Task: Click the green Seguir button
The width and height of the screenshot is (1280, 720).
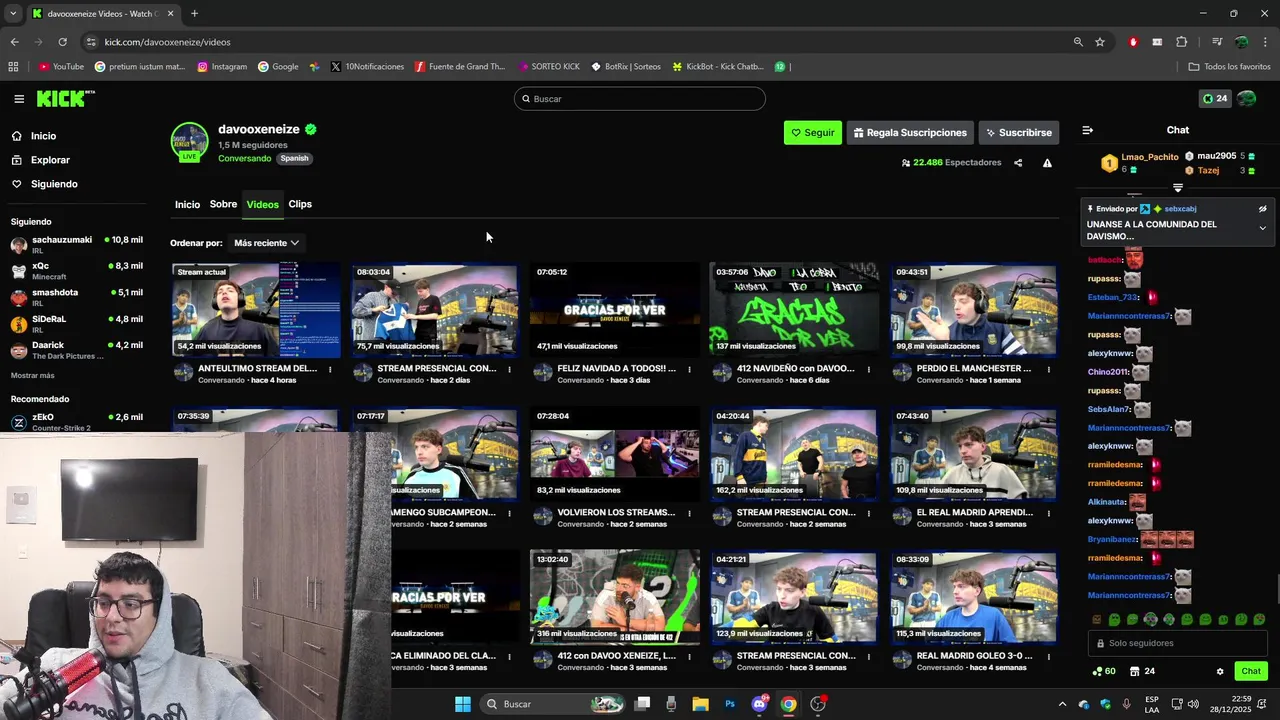Action: (813, 132)
